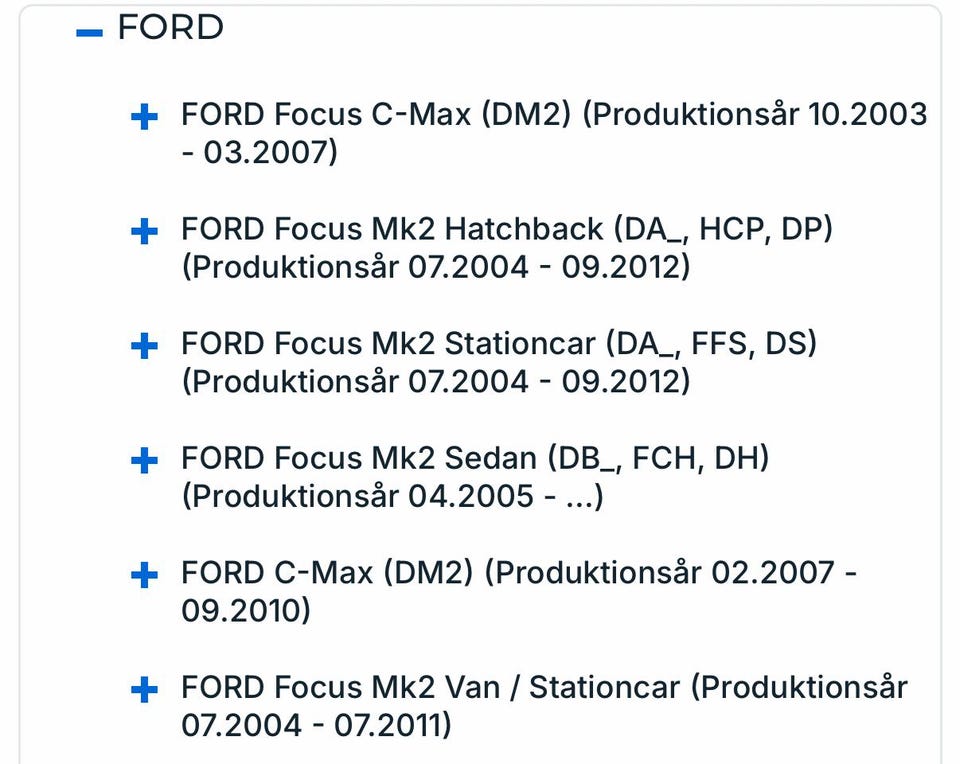Expand Focus Mk2 Sedan plus icon
The height and width of the screenshot is (764, 960).
[145, 461]
